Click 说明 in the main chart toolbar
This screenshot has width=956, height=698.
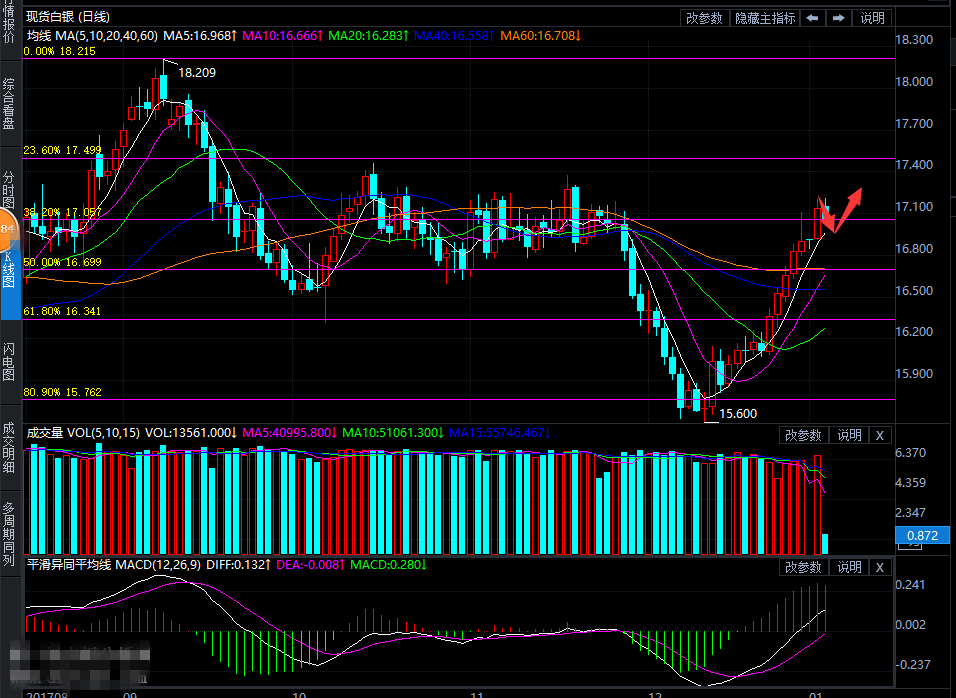(x=872, y=18)
